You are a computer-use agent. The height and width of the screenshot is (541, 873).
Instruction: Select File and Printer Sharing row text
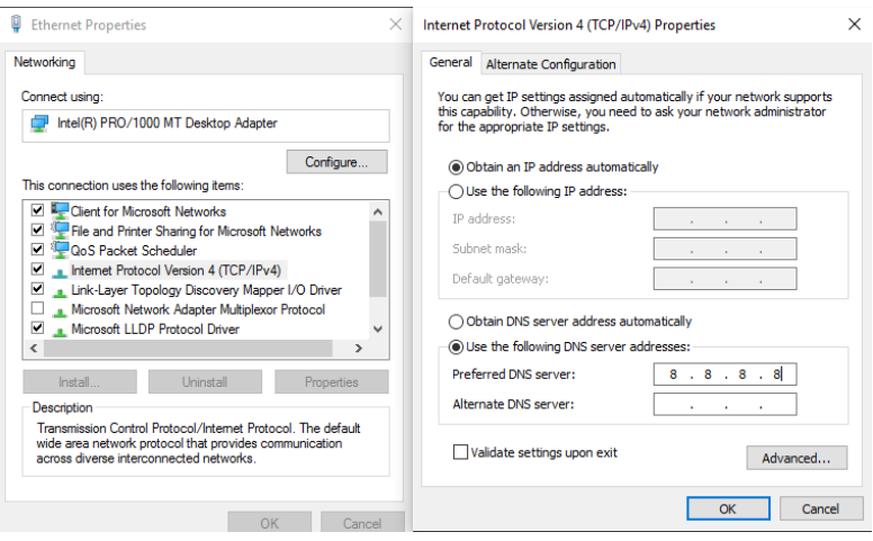point(196,231)
